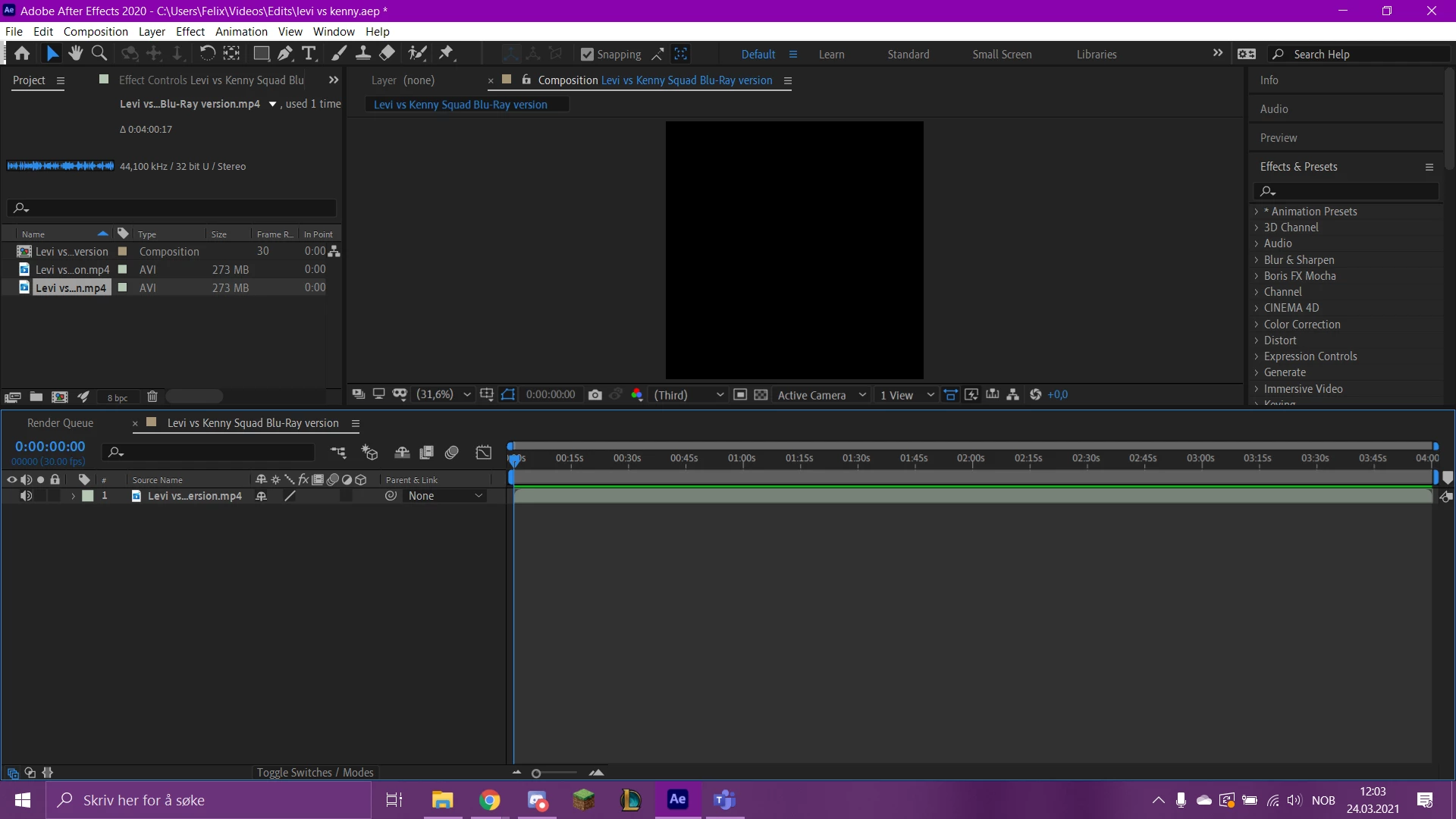Select the Zoom tool in toolbar
The height and width of the screenshot is (819, 1456).
(x=99, y=53)
